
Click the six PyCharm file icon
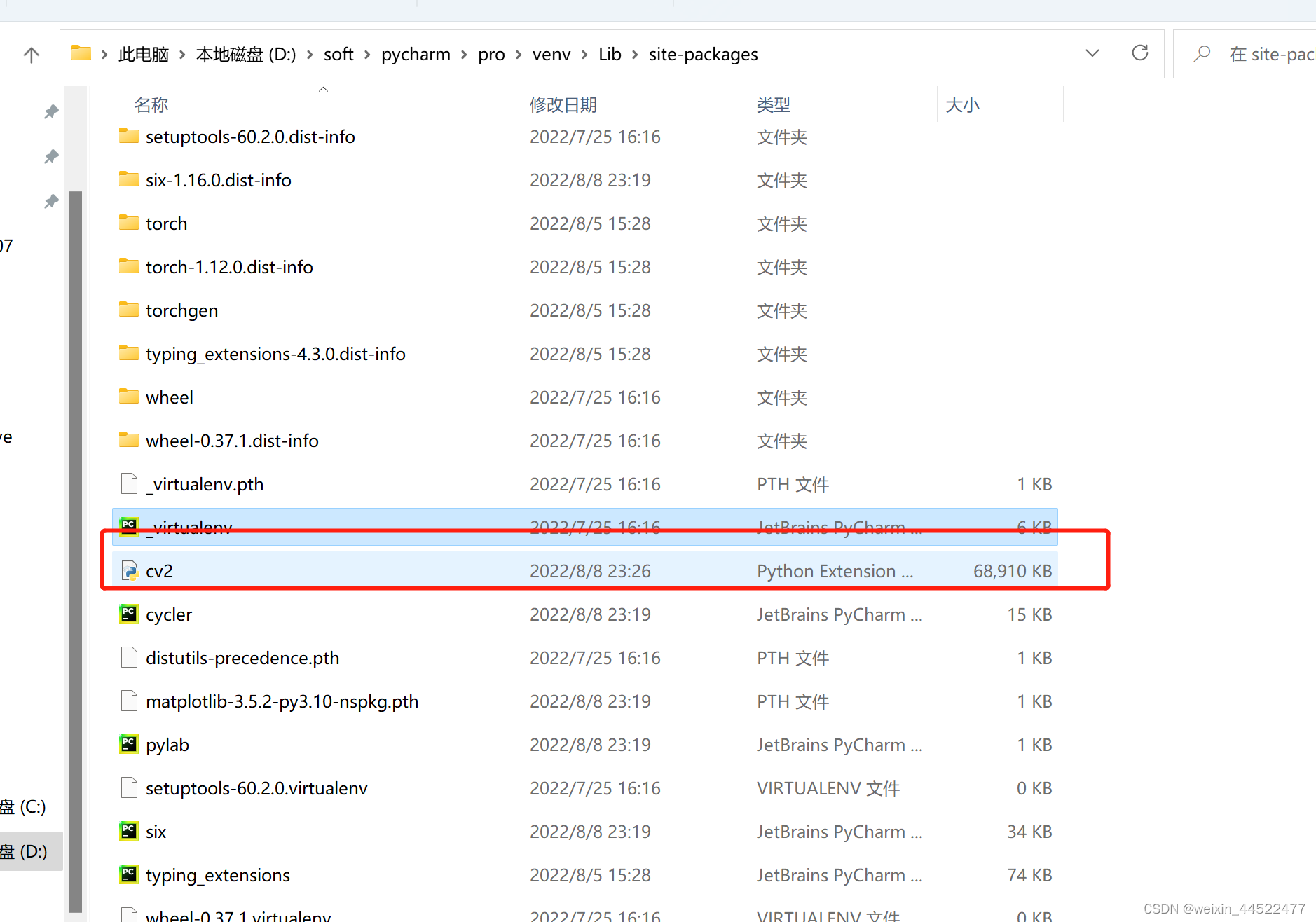(x=129, y=831)
